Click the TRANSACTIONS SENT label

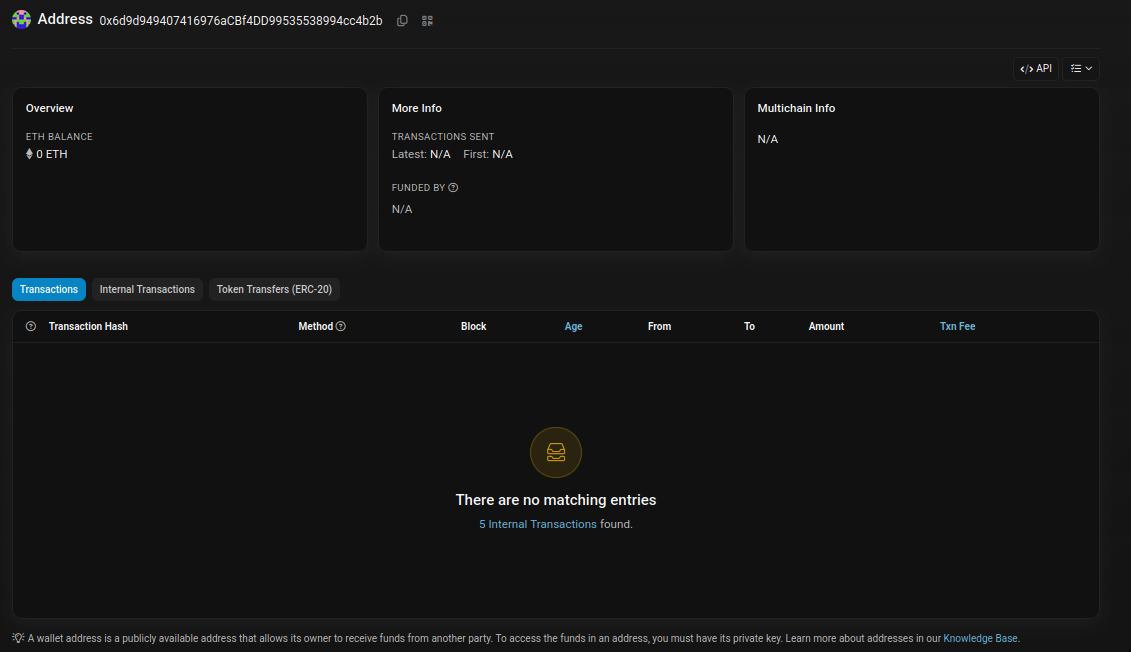(x=443, y=136)
